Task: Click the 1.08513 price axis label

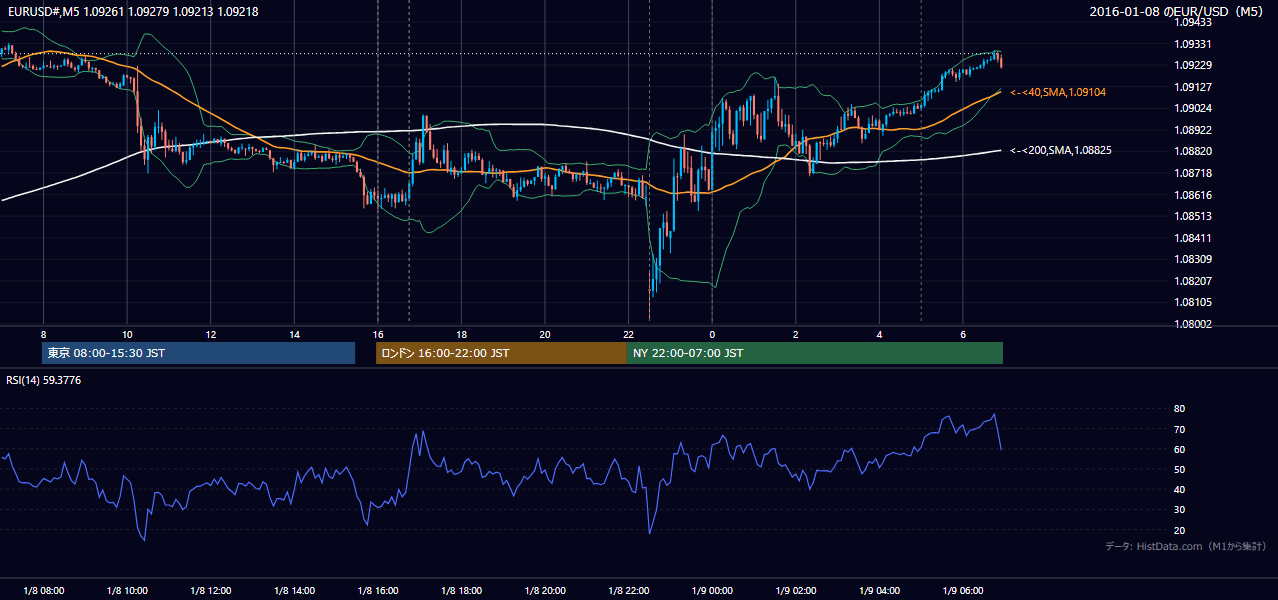Action: click(x=1193, y=216)
